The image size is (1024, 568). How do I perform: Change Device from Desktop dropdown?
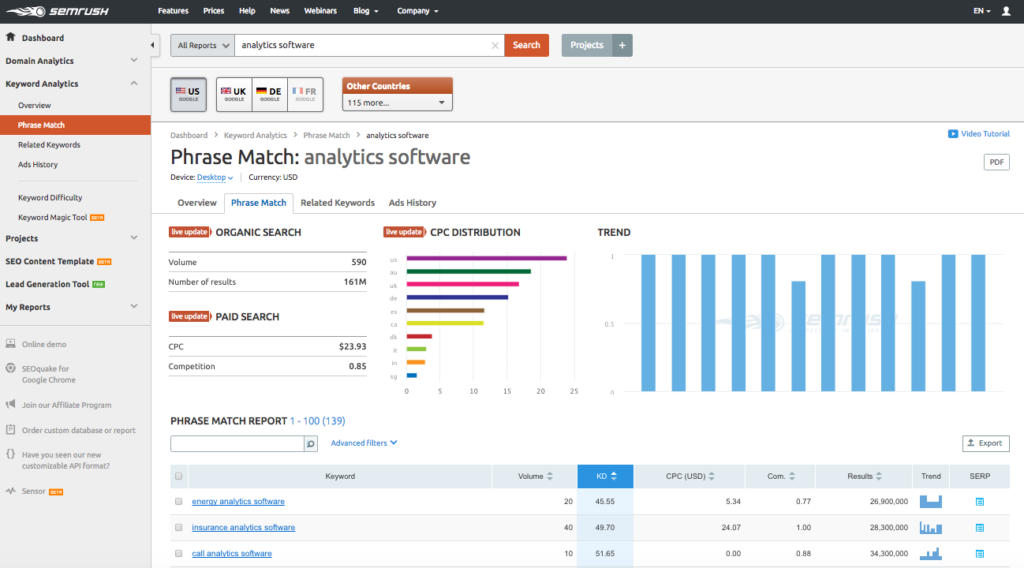click(x=215, y=178)
